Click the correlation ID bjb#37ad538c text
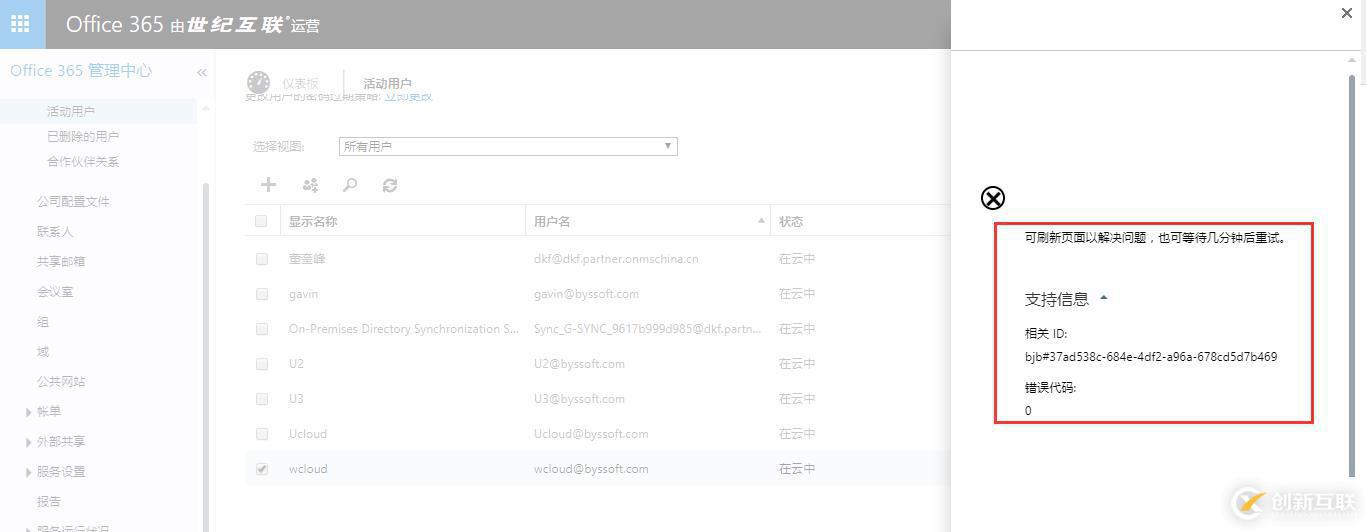 1151,357
